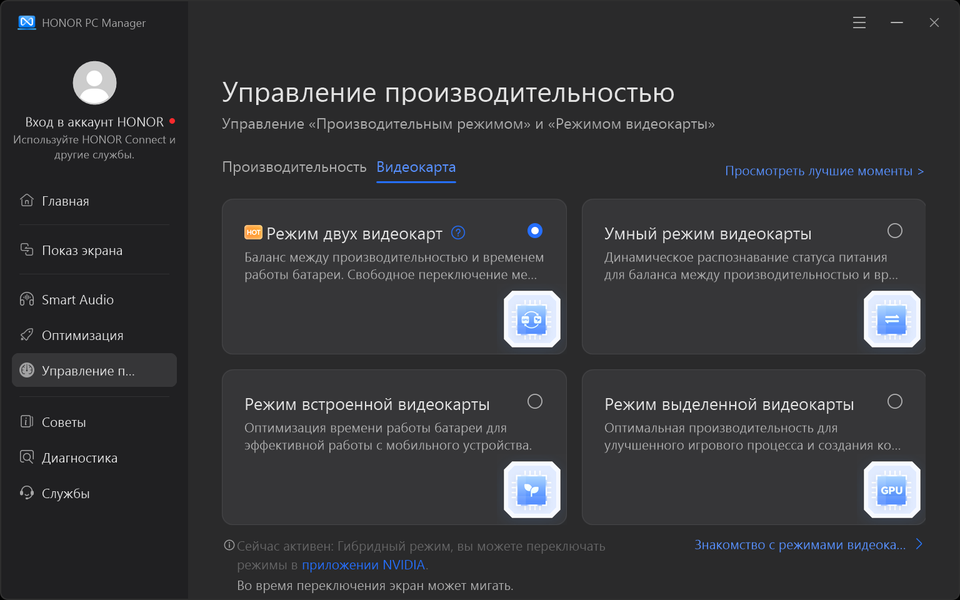Click the dual GPU mode chip icon
This screenshot has width=960, height=600.
click(531, 320)
